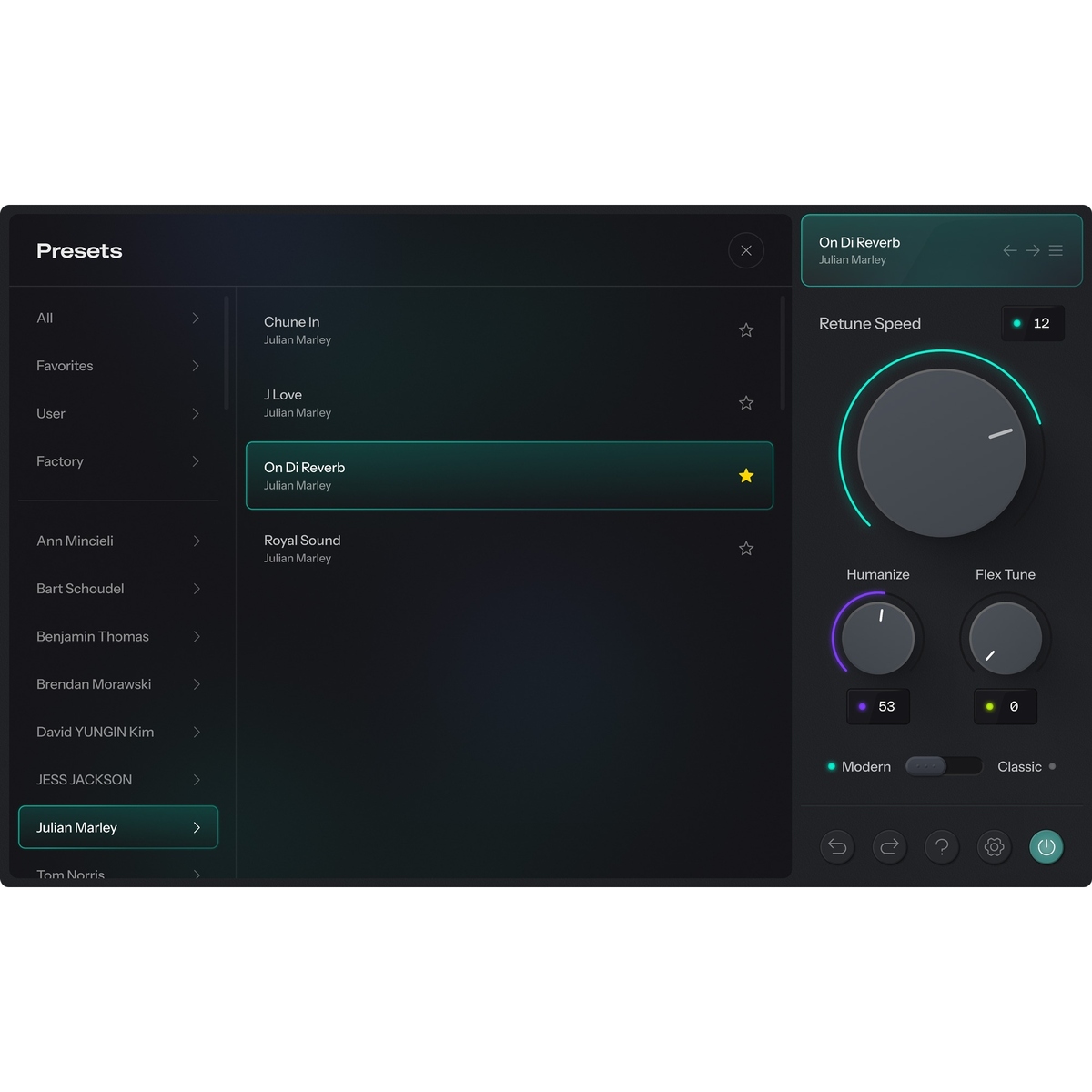Image resolution: width=1092 pixels, height=1092 pixels.
Task: Select Classic mode label
Action: 1019,766
